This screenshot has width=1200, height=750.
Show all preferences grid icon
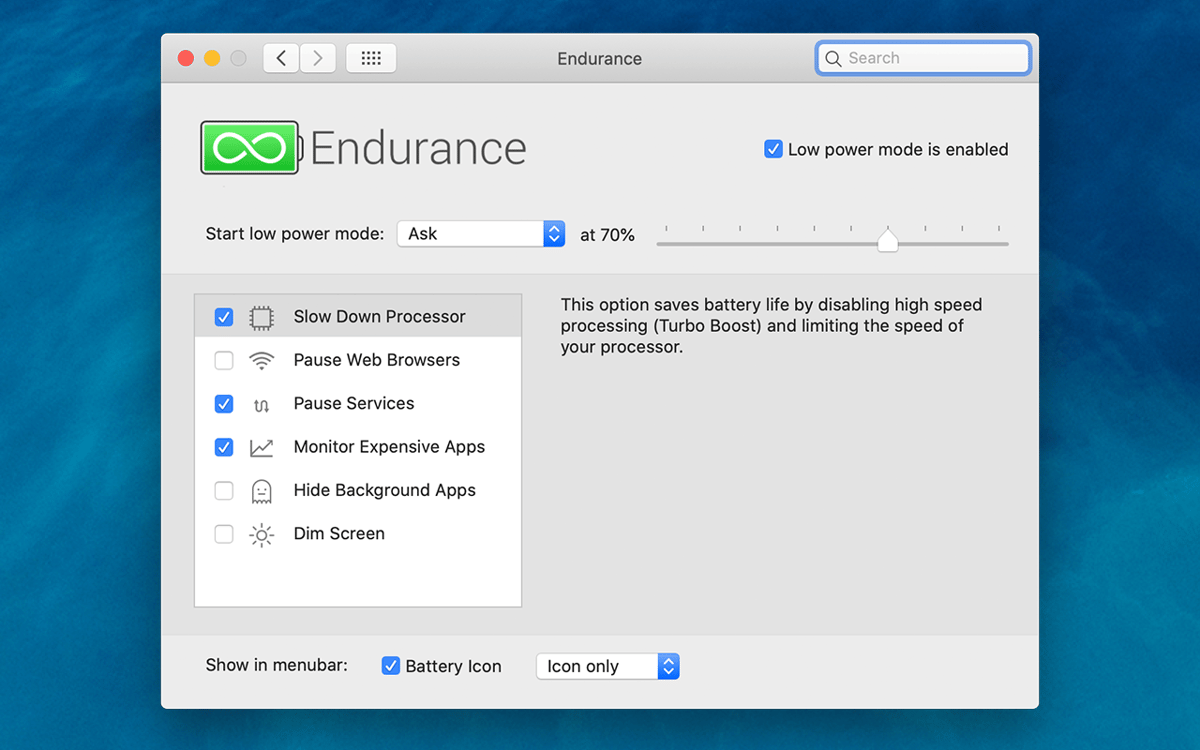[x=371, y=58]
